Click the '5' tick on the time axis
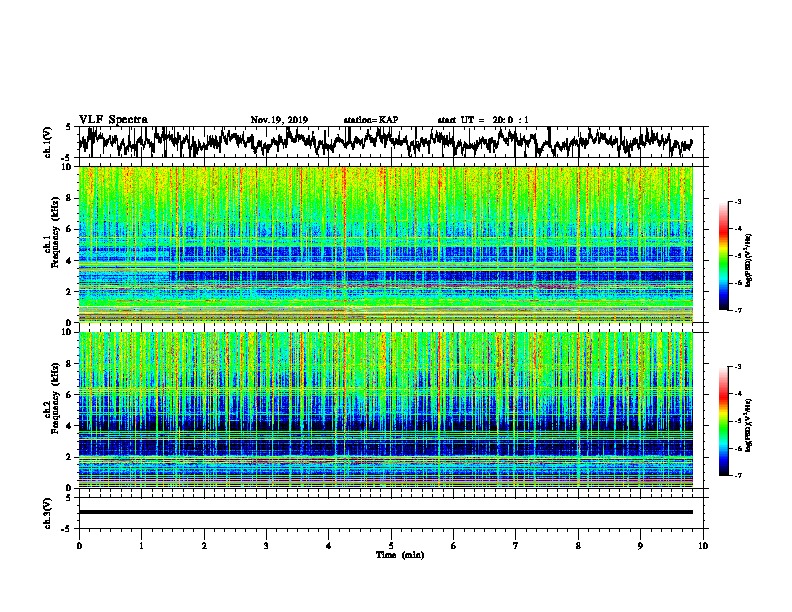Screen dimensions: 792x612 pyautogui.click(x=391, y=545)
